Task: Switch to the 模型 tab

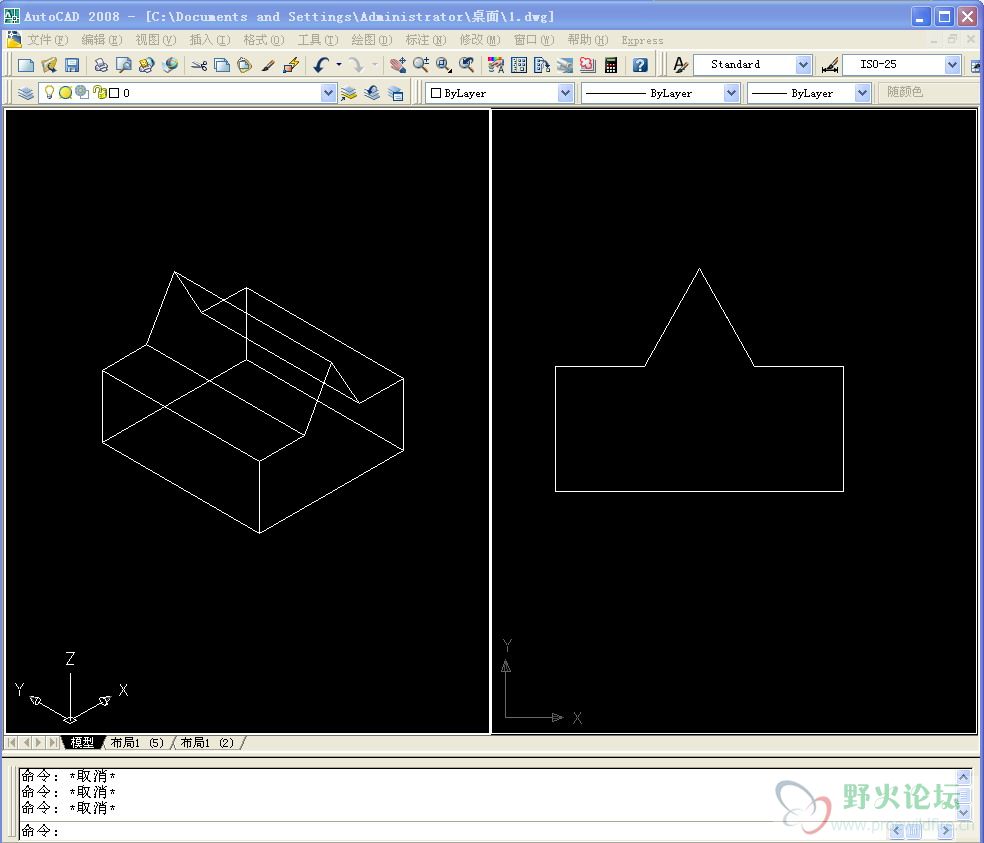Action: click(82, 743)
